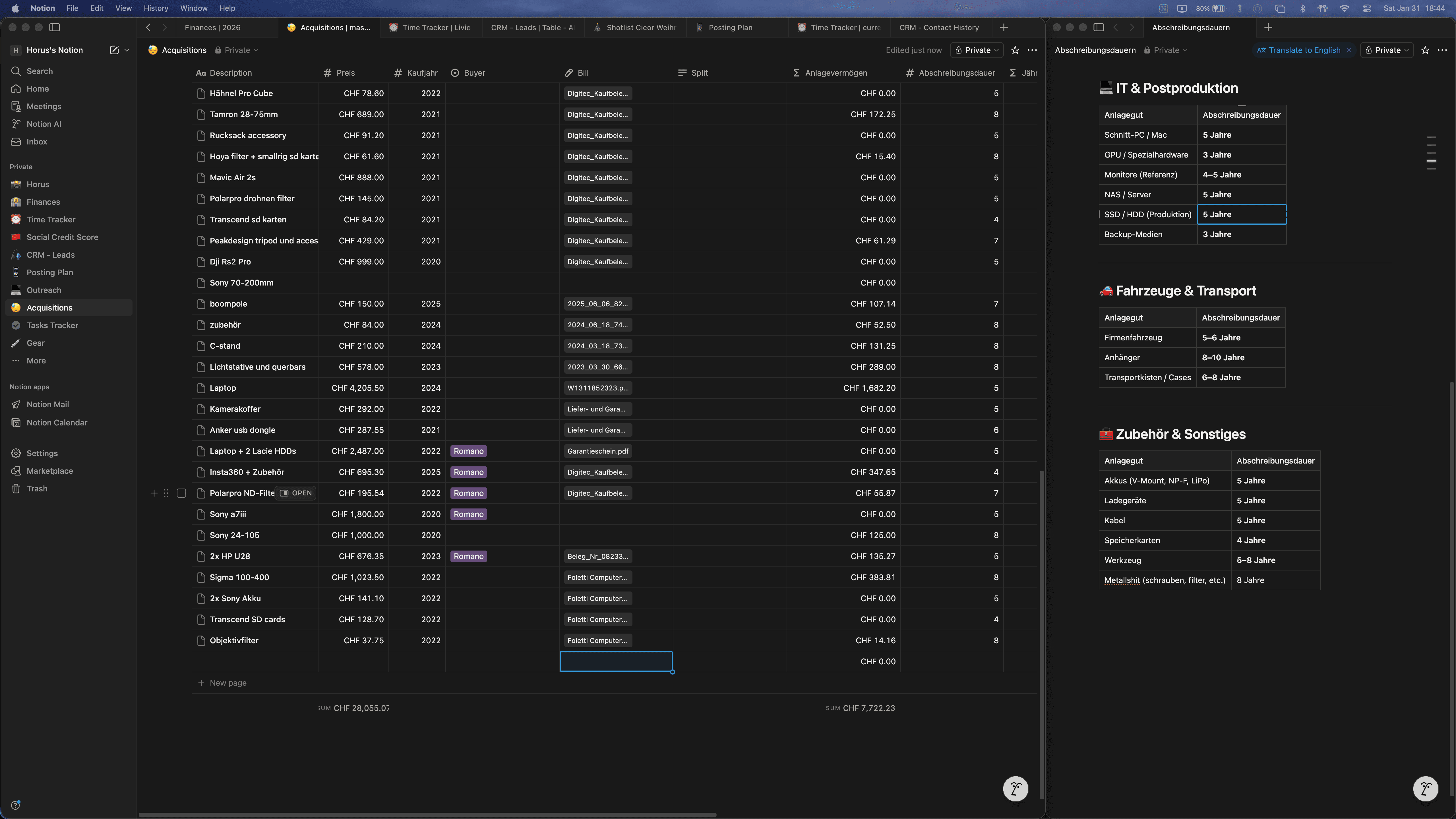
Task: Expand the Horus's Notion workspace switcher
Action: tap(55, 50)
